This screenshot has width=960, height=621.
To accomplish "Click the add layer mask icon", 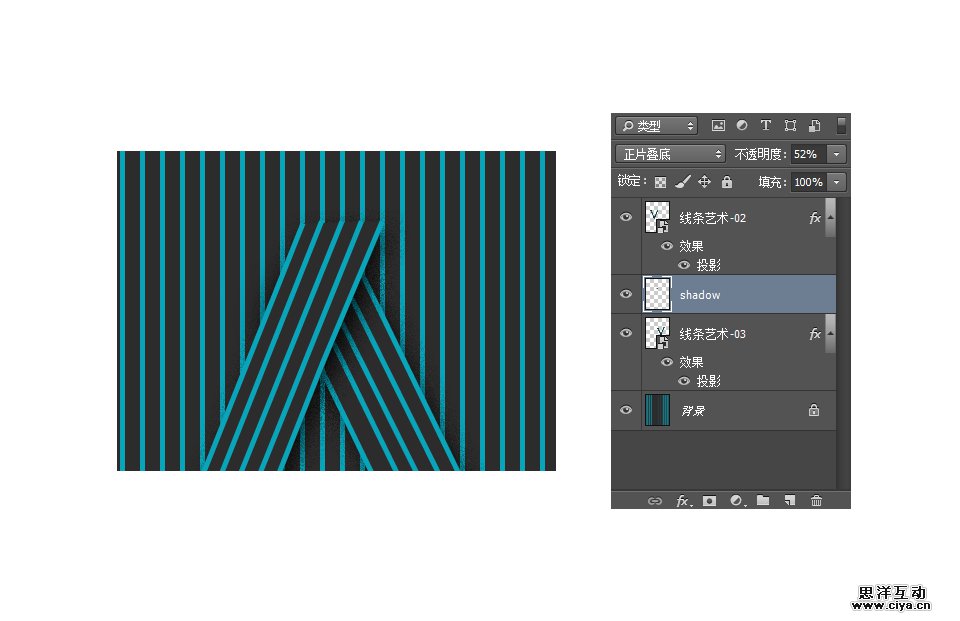I will pos(709,501).
